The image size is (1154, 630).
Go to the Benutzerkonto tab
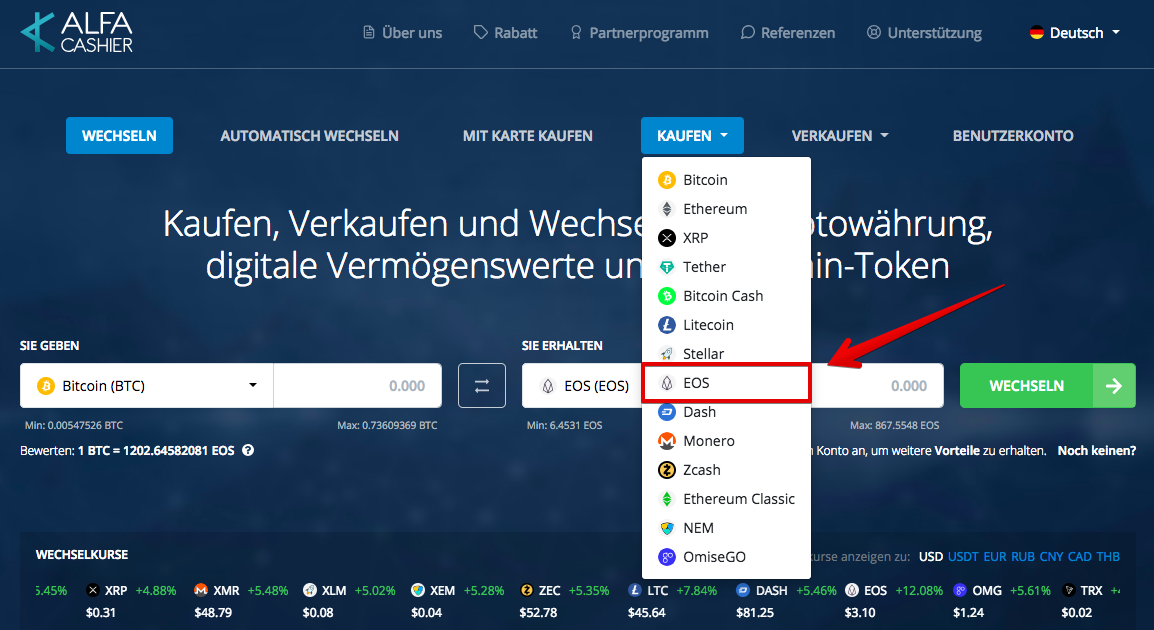coord(1013,135)
